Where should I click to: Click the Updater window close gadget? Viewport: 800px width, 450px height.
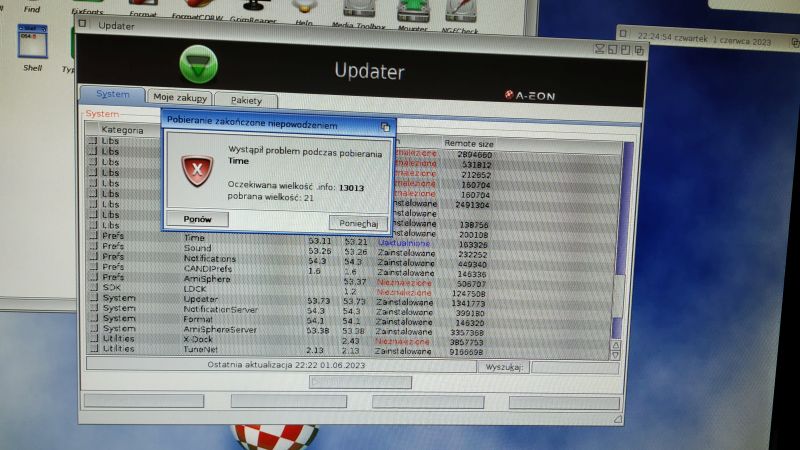(83, 23)
